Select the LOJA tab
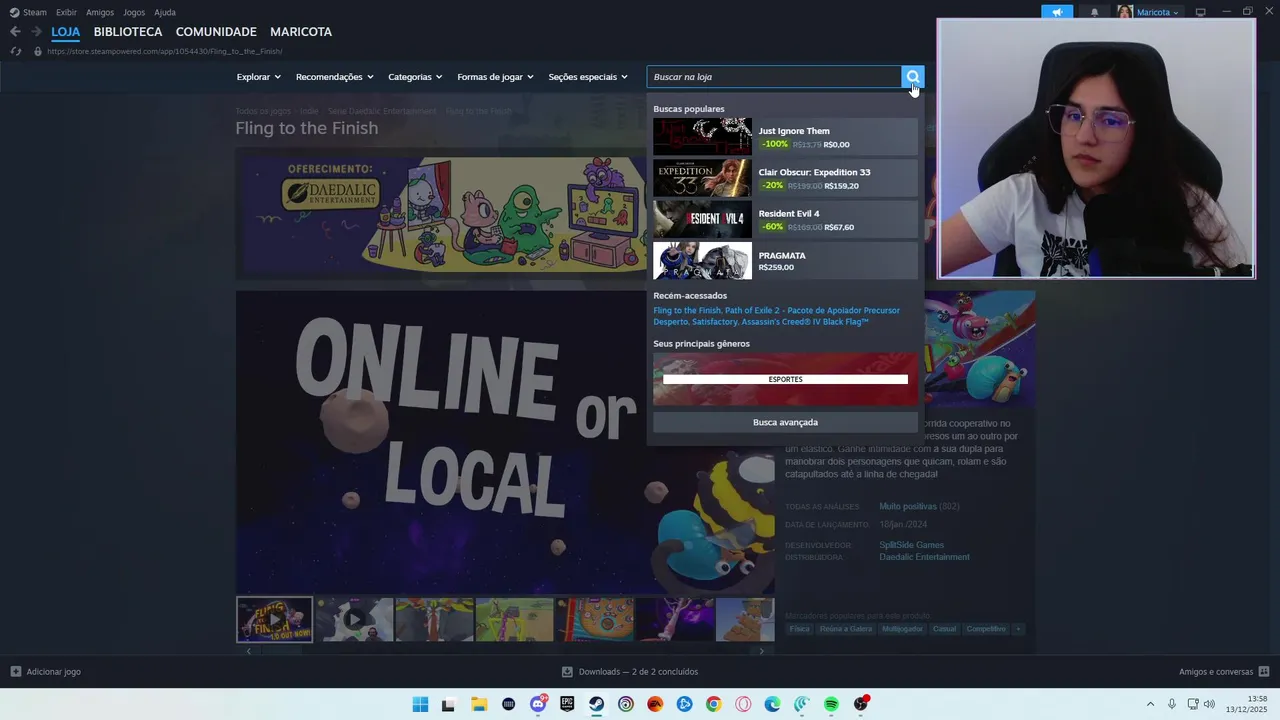 [x=65, y=32]
